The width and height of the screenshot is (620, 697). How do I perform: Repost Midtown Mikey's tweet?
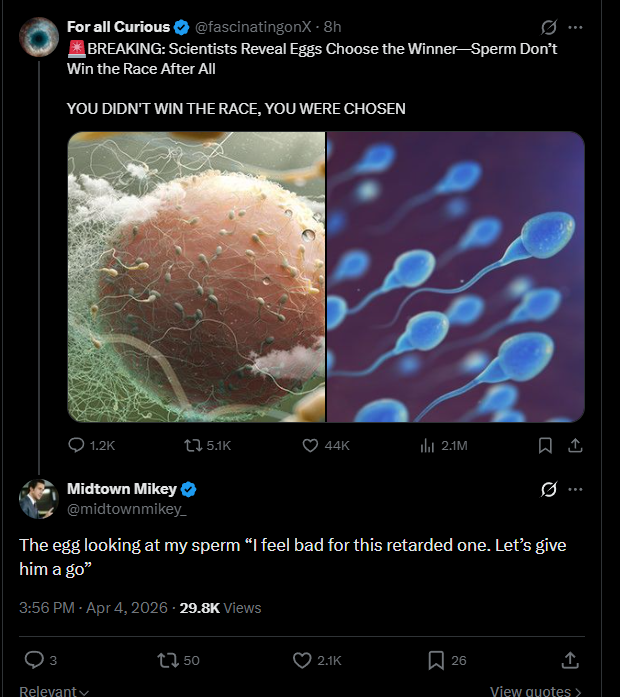click(x=168, y=659)
